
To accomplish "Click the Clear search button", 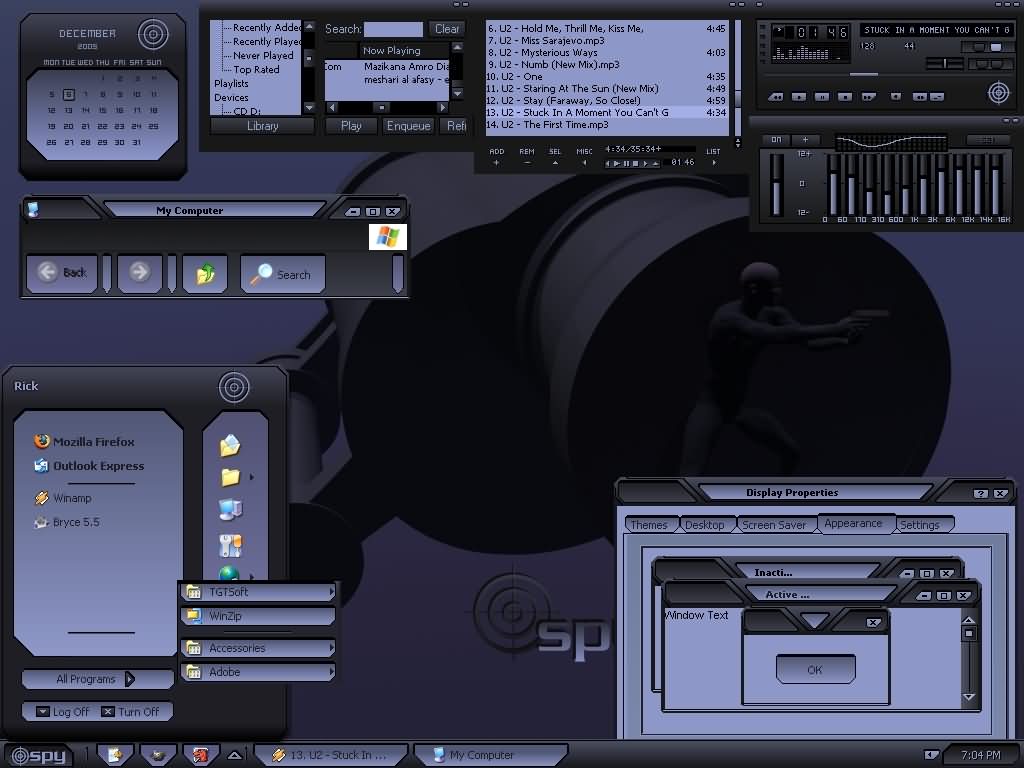I will [x=447, y=29].
